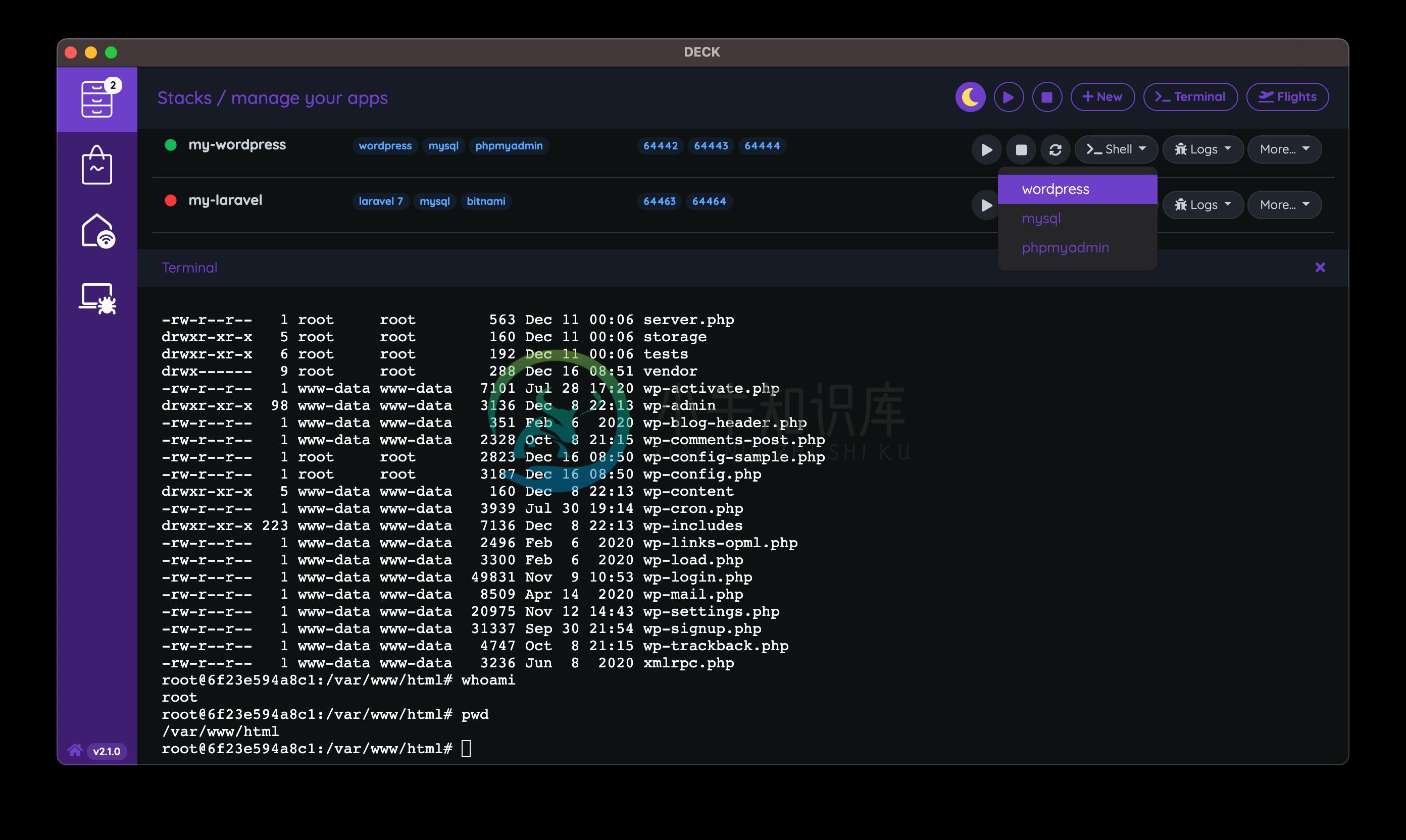Click the wordpress tag on my-wordpress
The height and width of the screenshot is (840, 1406).
(385, 145)
